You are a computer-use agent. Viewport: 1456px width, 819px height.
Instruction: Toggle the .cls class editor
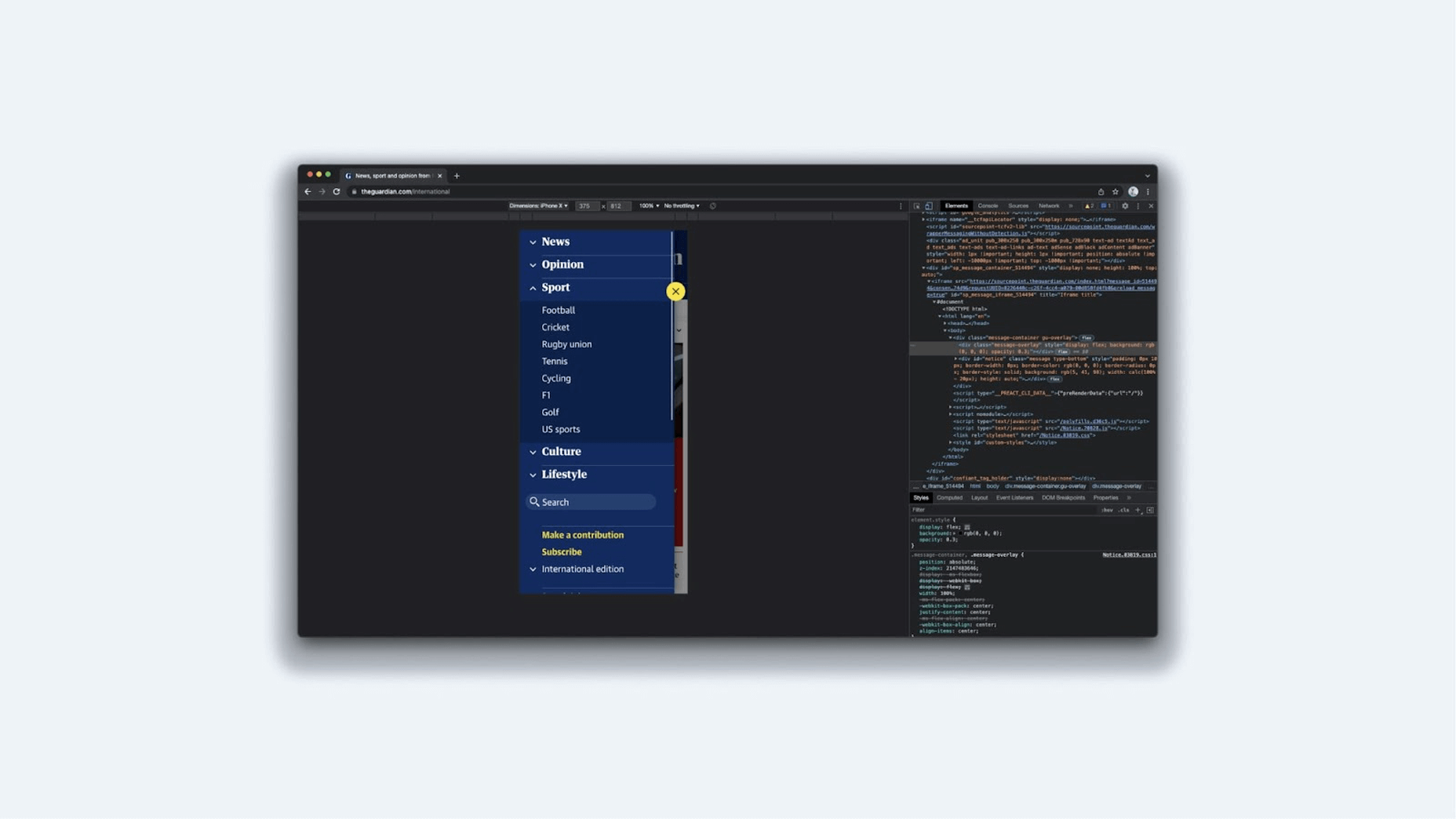coord(1124,510)
